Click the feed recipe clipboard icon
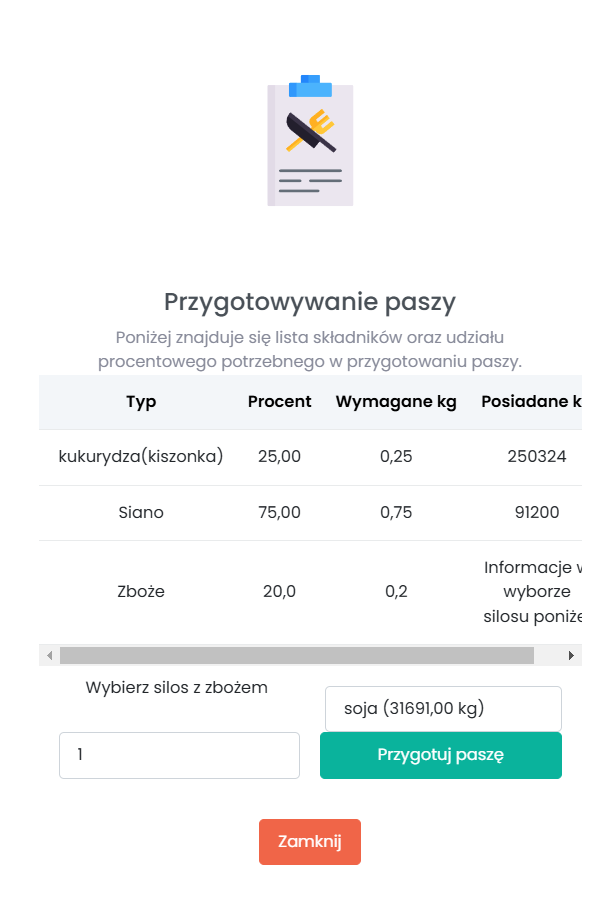The height and width of the screenshot is (916, 613). (310, 140)
